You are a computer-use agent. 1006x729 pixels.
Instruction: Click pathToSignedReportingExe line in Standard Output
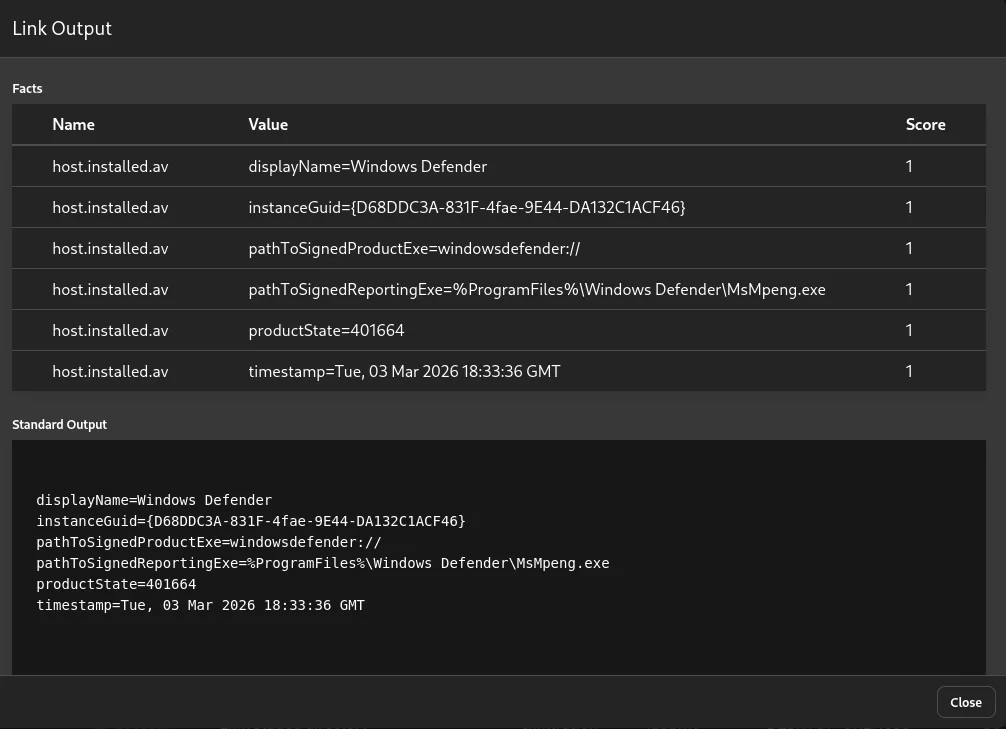coord(322,563)
